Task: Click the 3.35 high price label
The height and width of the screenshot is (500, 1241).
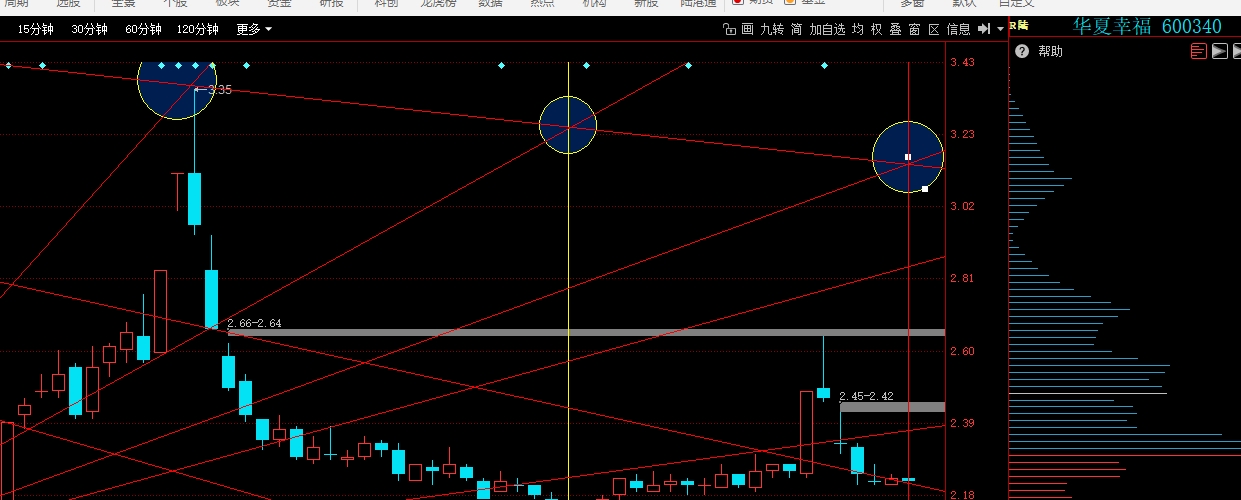Action: (x=220, y=90)
